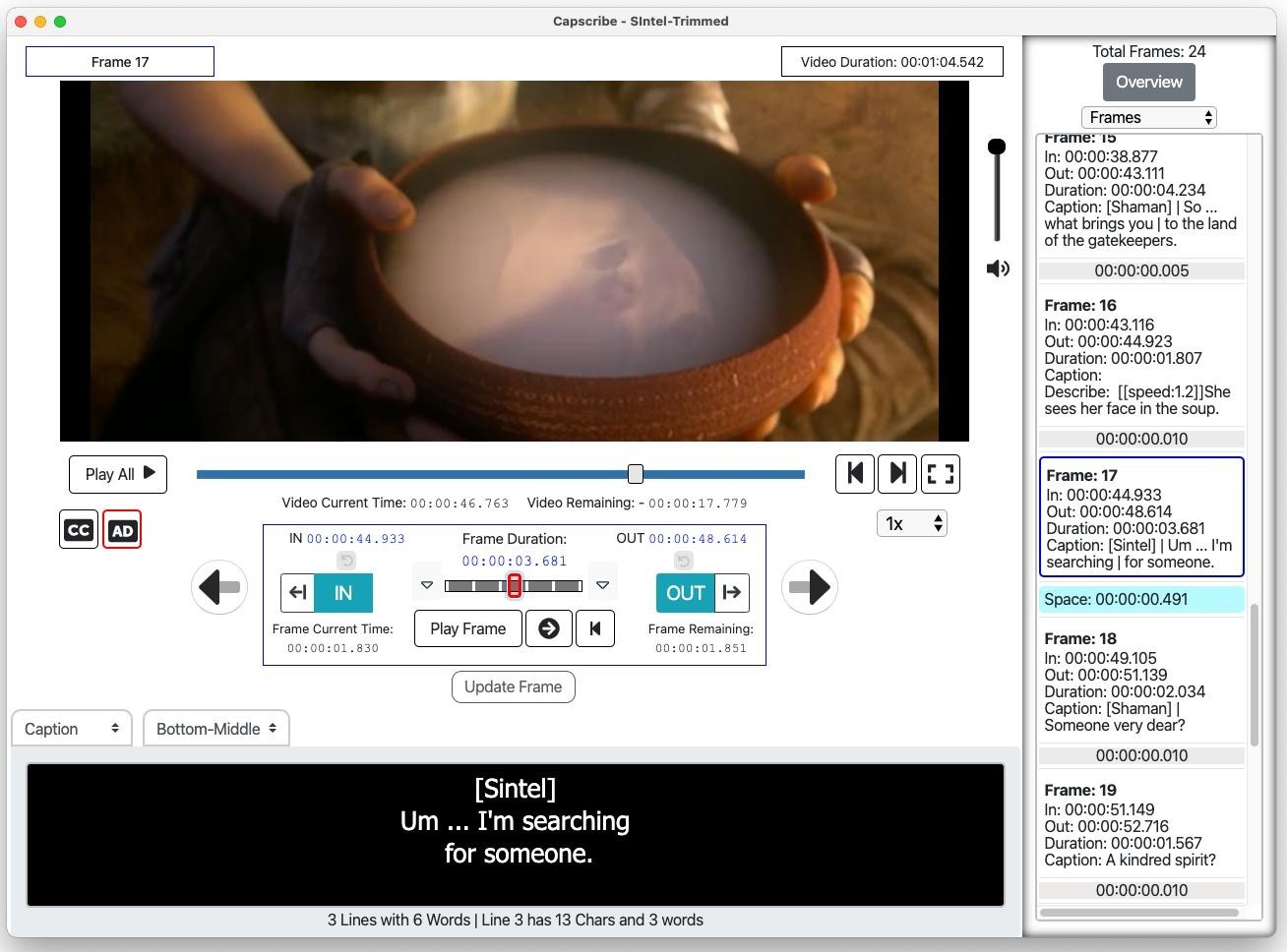This screenshot has width=1287, height=952.
Task: Click into the caption text editor
Action: (516, 834)
